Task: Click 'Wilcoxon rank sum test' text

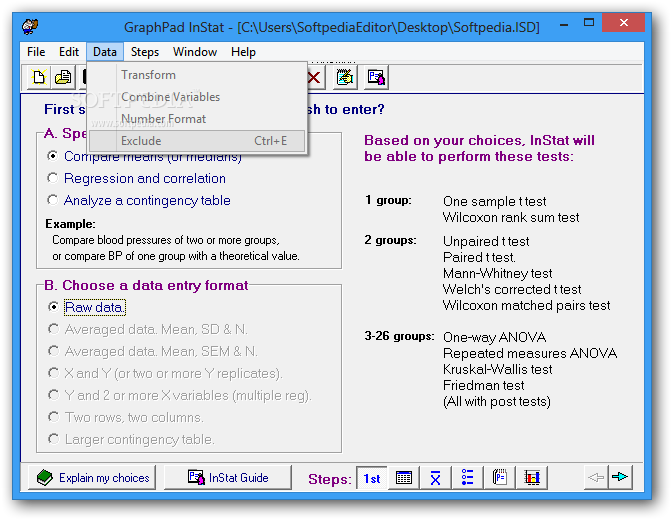Action: click(x=511, y=217)
